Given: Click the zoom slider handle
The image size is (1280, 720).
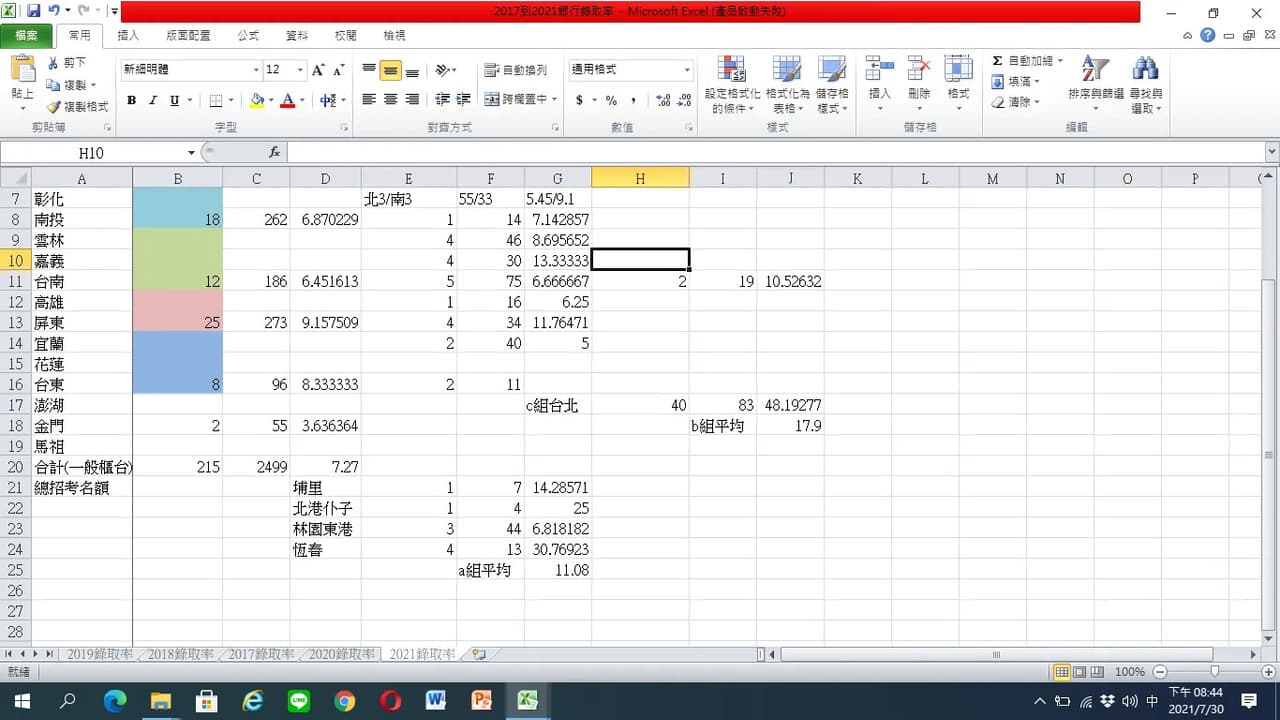Looking at the screenshot, I should [x=1214, y=672].
